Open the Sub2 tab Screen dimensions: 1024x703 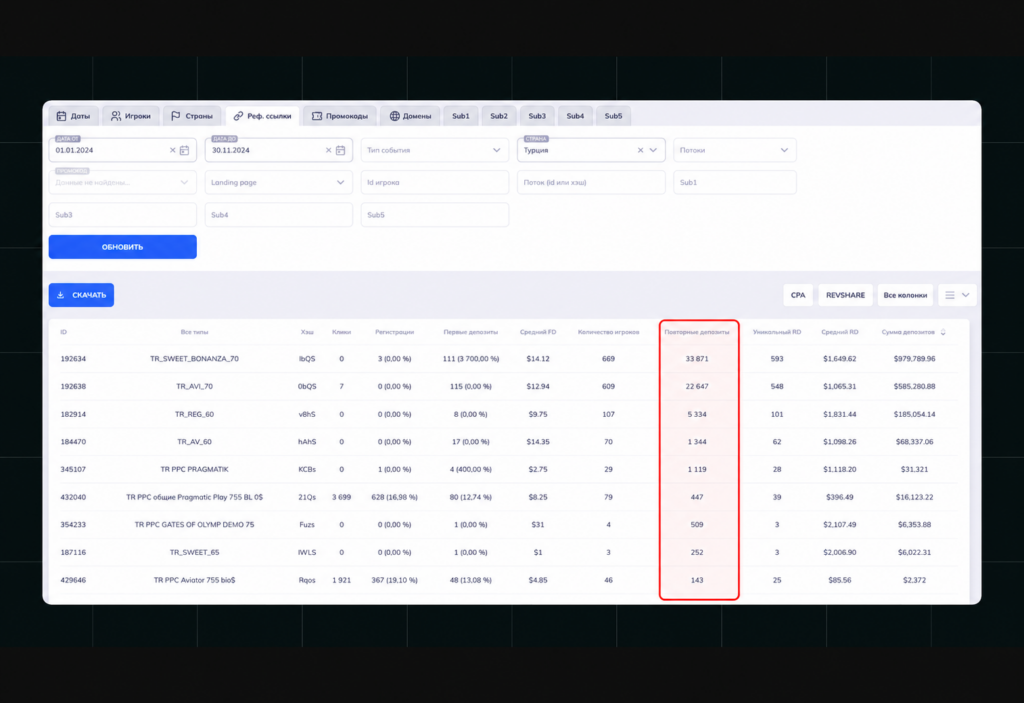(x=499, y=116)
